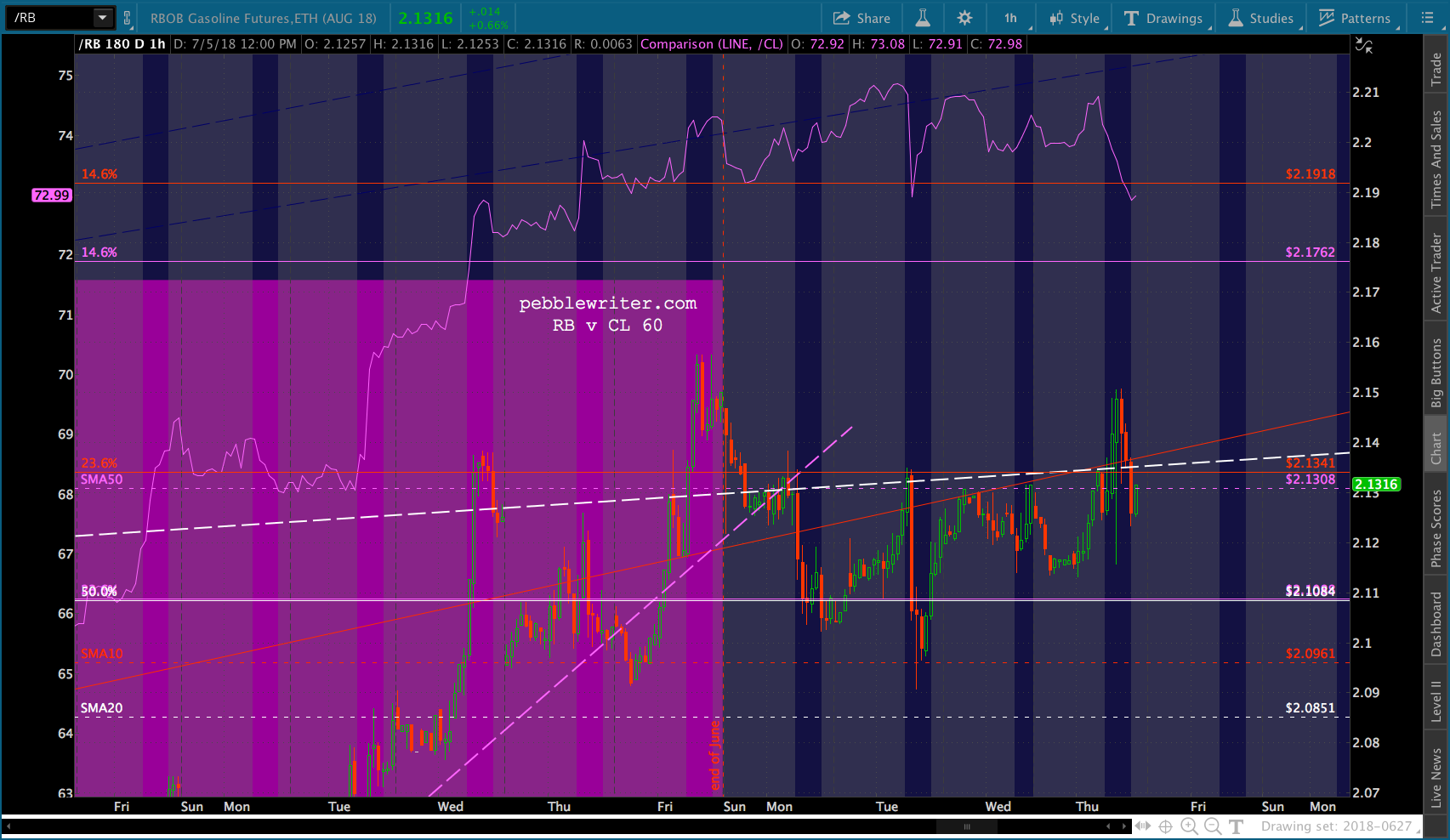This screenshot has height=840, width=1450.
Task: Grab the horizontal chart scrollbar handle
Action: click(x=966, y=826)
